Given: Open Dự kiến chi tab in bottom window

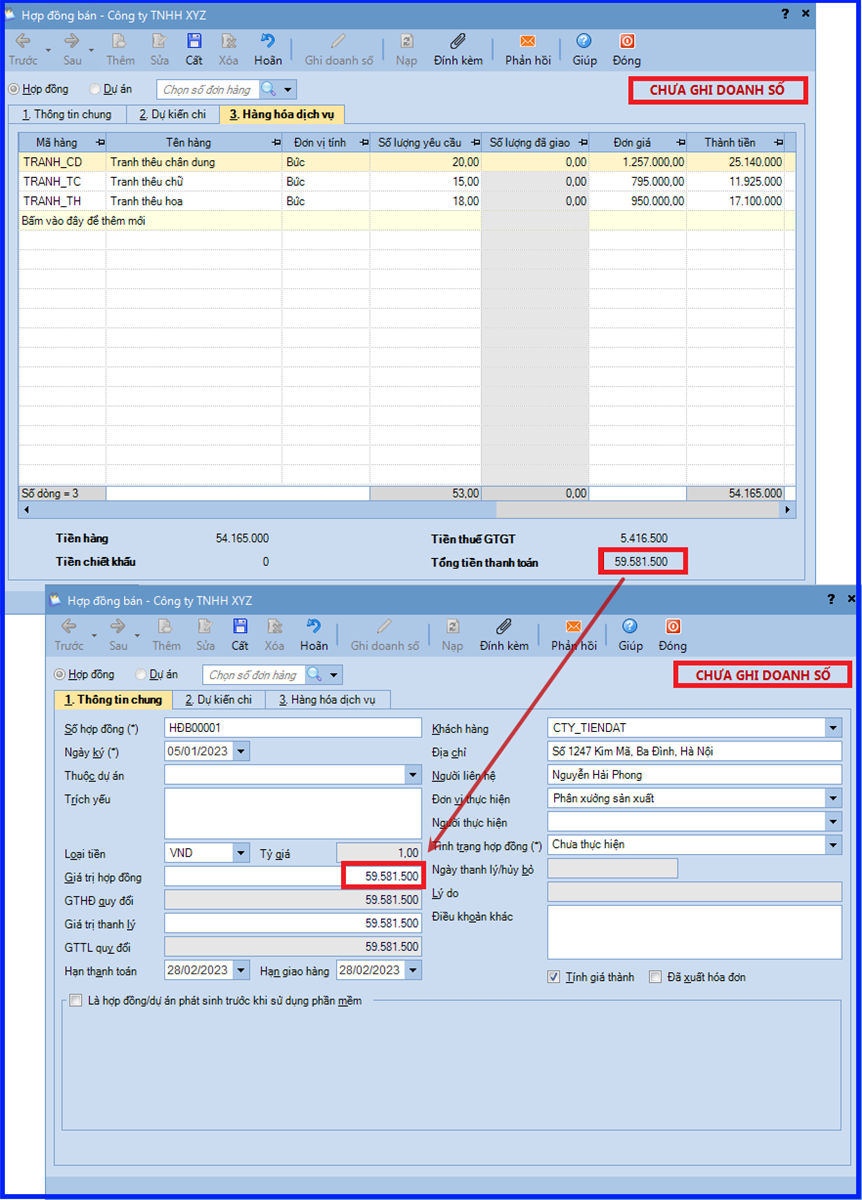Looking at the screenshot, I should 218,700.
